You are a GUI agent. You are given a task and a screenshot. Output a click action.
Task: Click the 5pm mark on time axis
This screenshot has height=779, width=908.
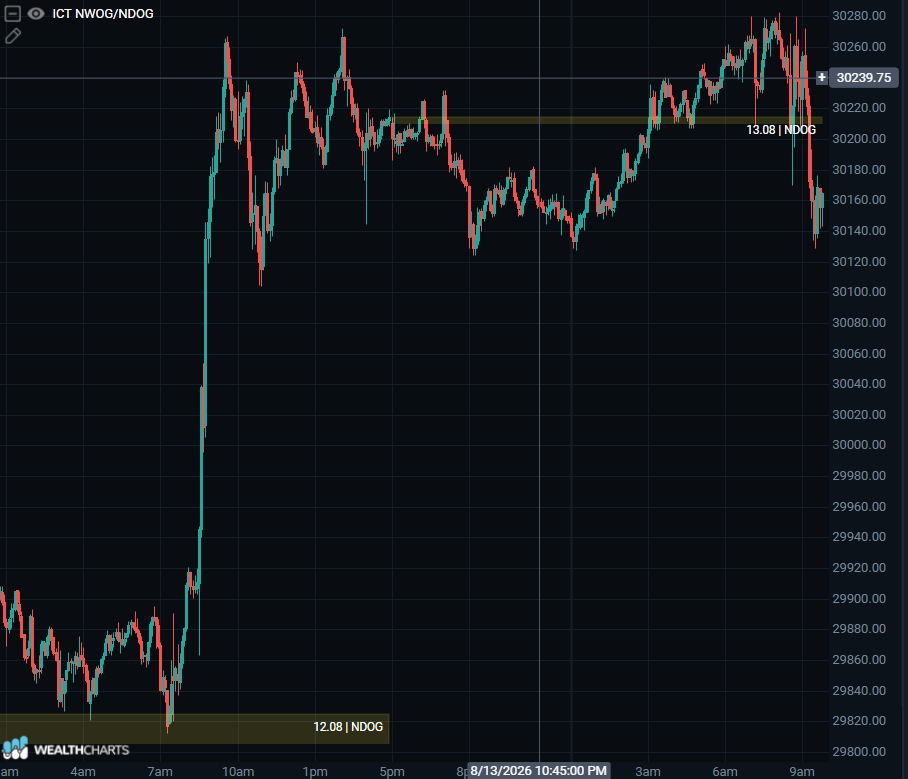point(392,771)
